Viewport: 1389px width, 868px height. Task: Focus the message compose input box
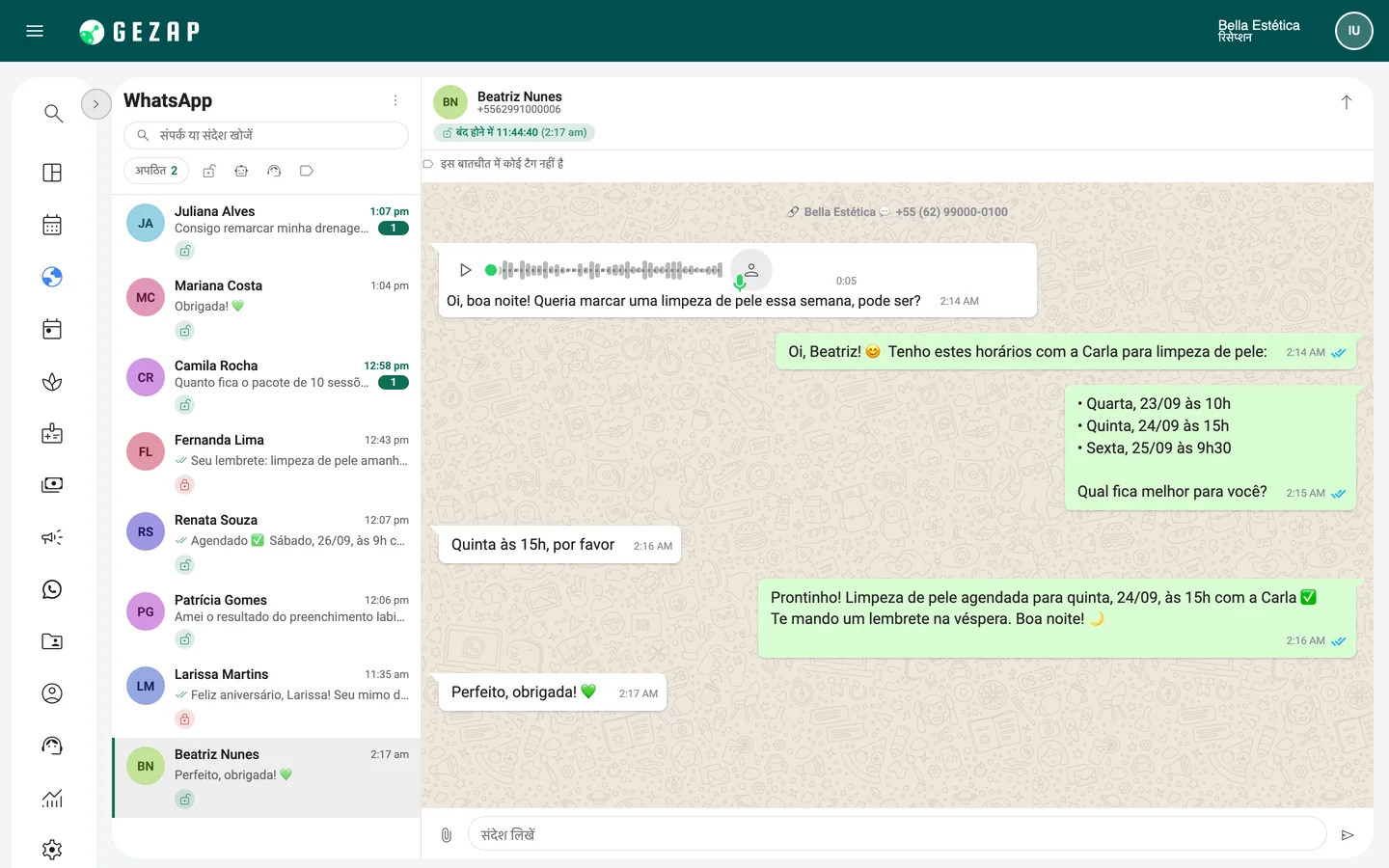coord(897,834)
